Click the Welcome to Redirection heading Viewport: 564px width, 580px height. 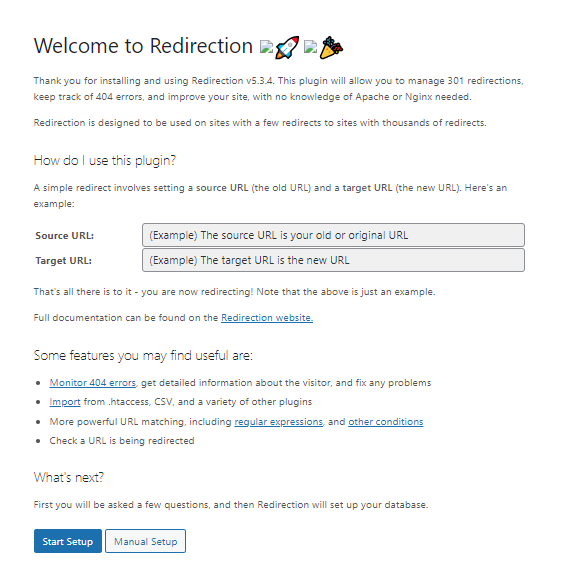click(x=143, y=46)
